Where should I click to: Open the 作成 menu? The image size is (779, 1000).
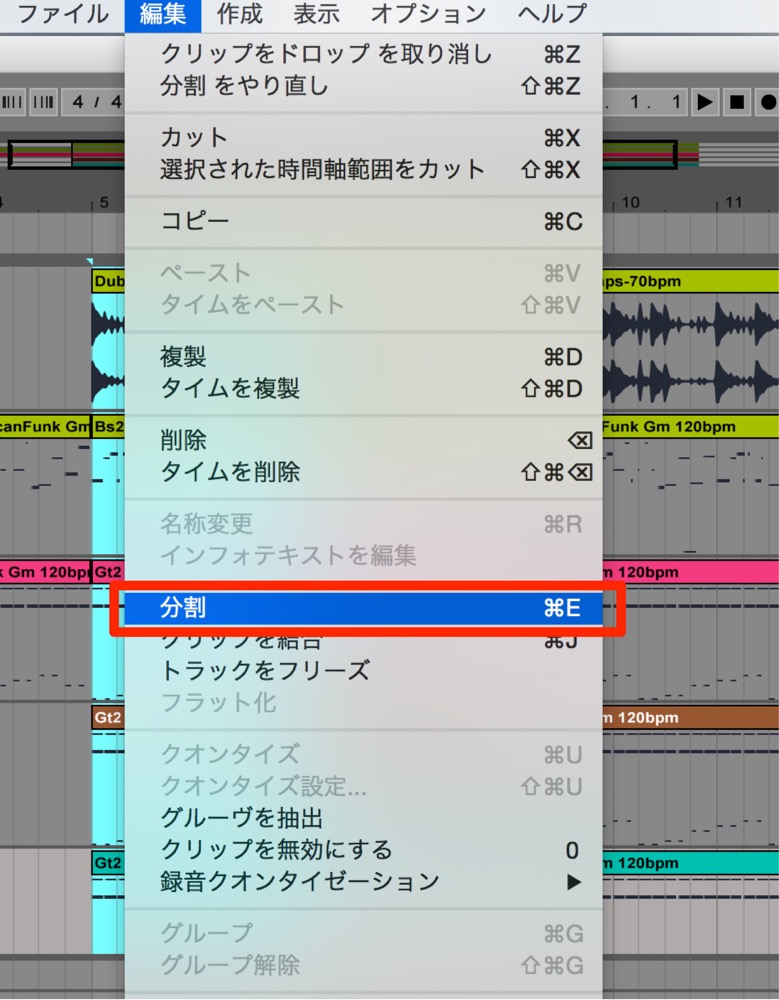point(239,14)
